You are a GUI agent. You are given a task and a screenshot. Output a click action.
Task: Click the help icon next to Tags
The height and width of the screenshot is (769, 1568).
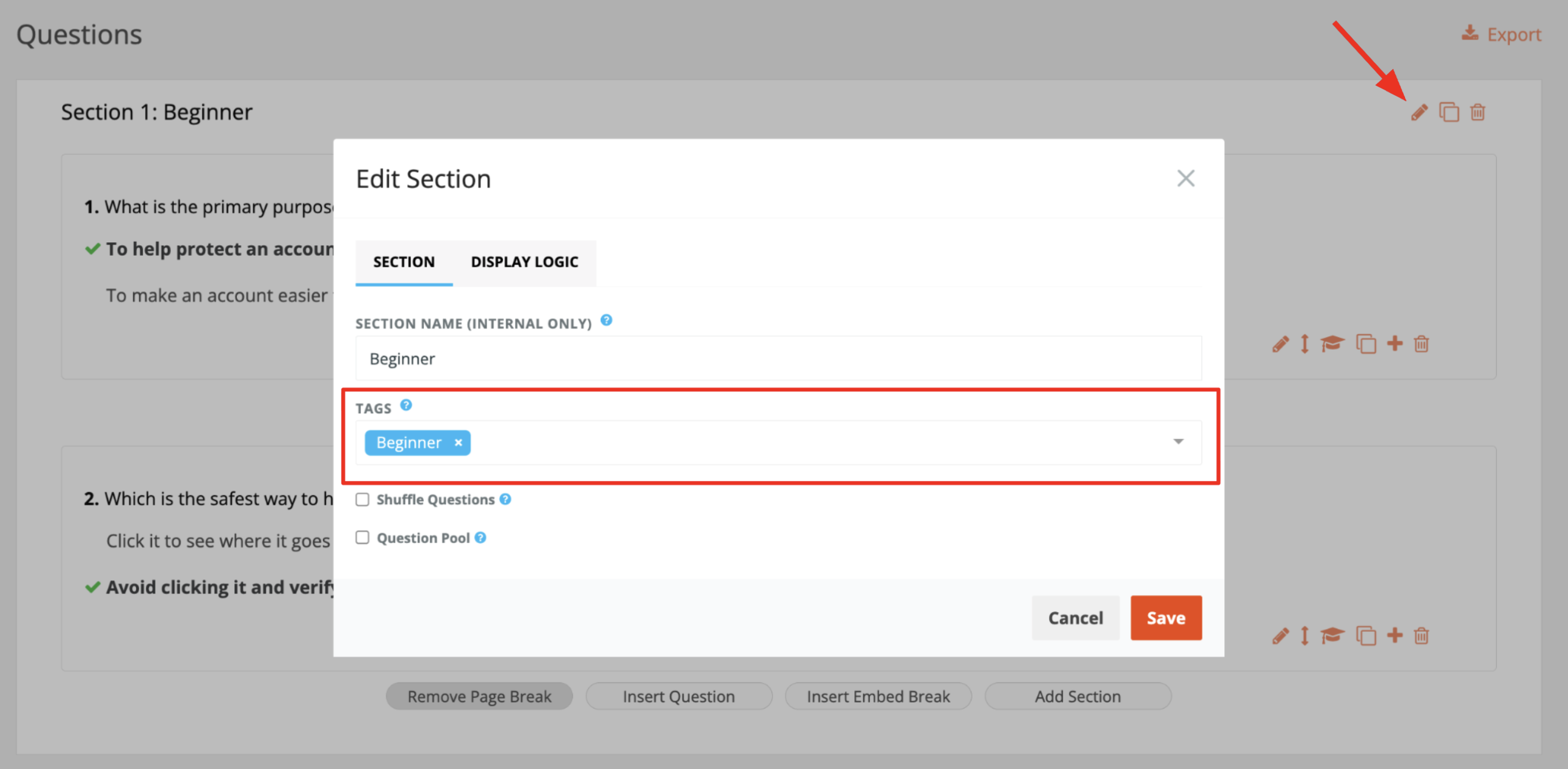point(406,405)
